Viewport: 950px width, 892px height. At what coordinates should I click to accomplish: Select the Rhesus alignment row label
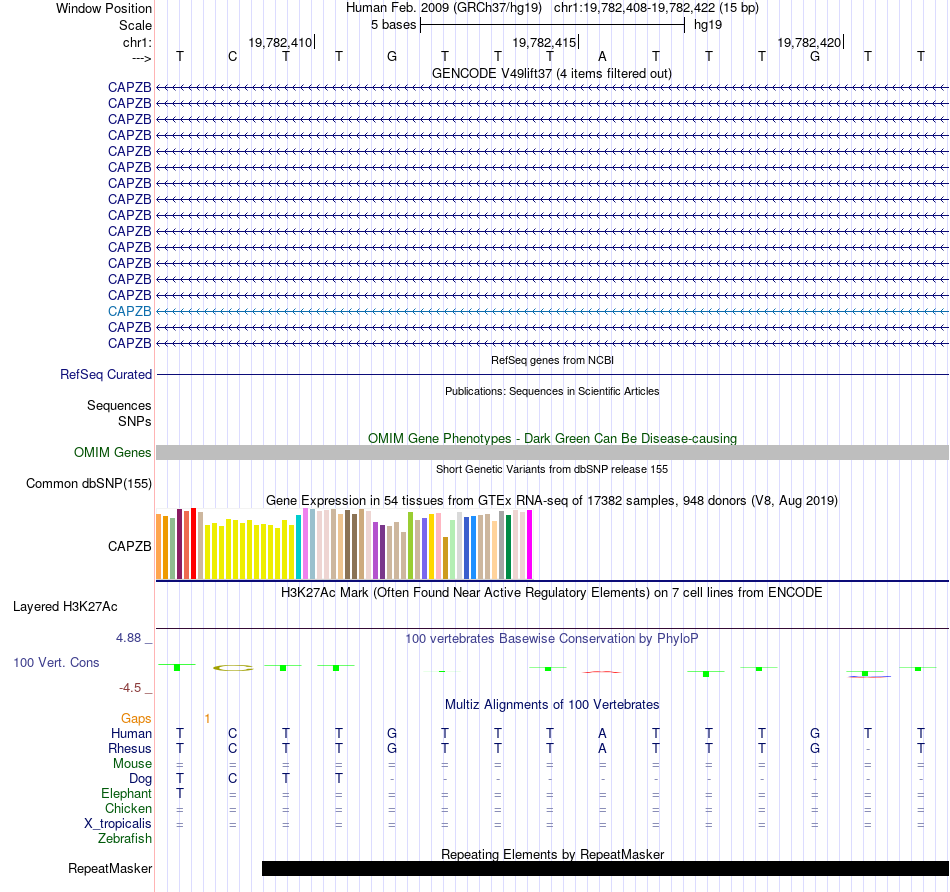tap(130, 748)
